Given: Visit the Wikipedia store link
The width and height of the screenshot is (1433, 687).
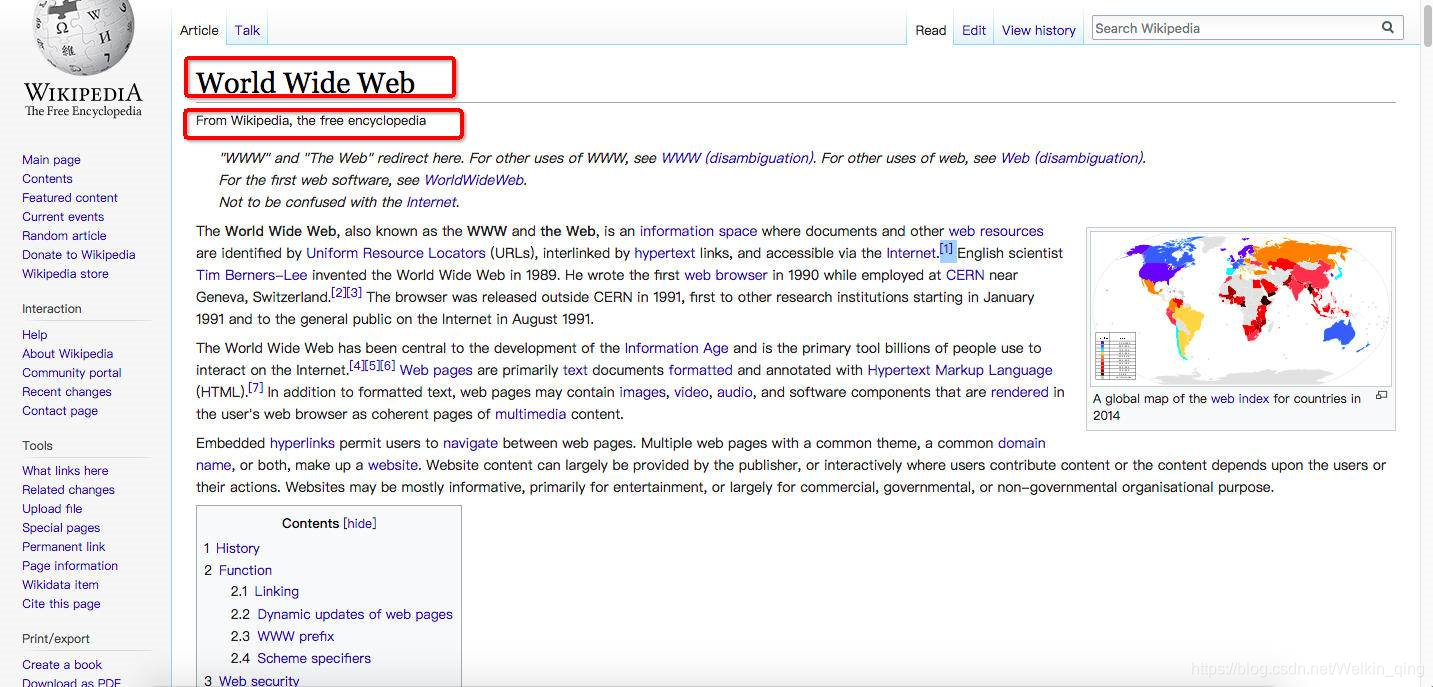Looking at the screenshot, I should click(65, 274).
